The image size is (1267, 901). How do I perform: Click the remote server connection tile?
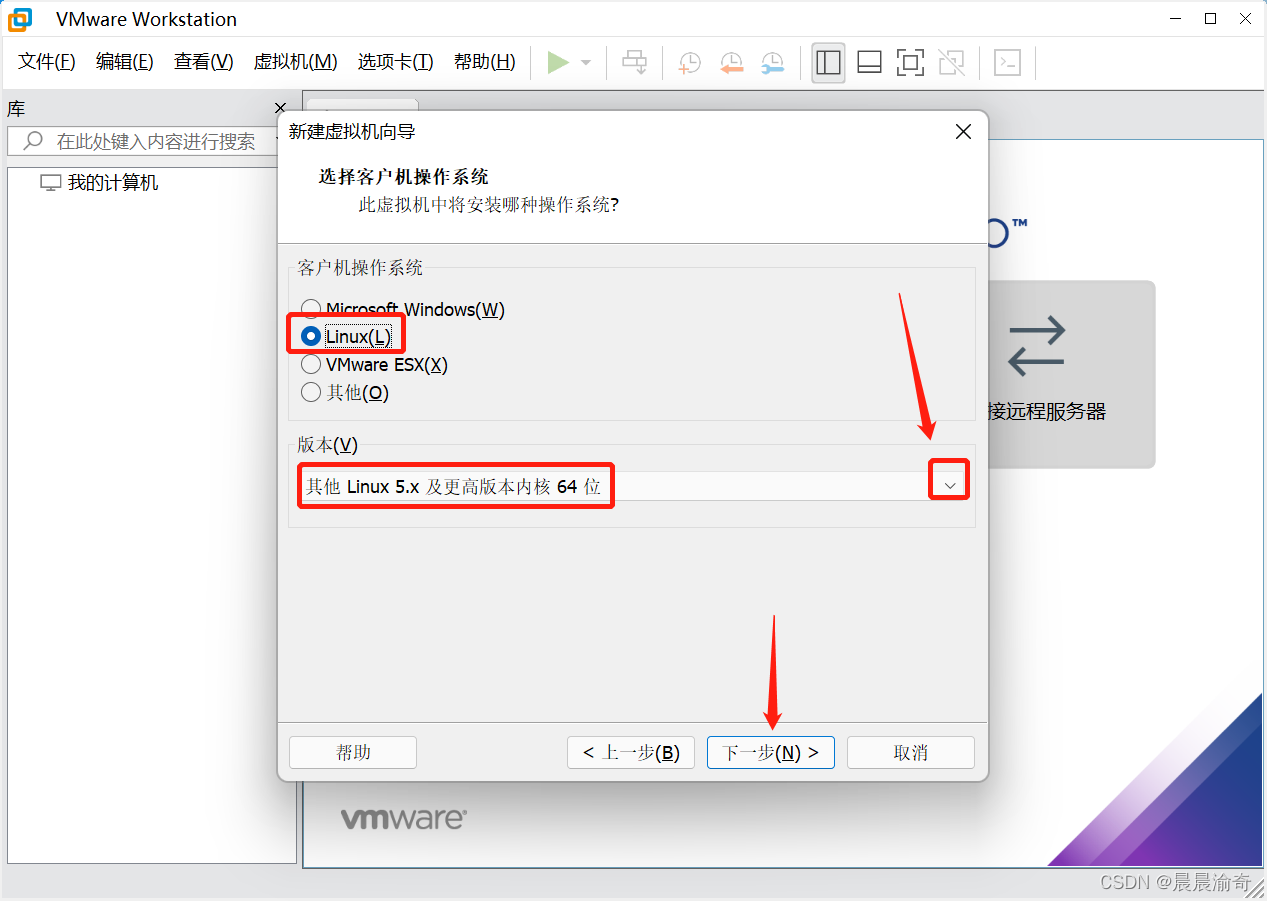click(1071, 374)
